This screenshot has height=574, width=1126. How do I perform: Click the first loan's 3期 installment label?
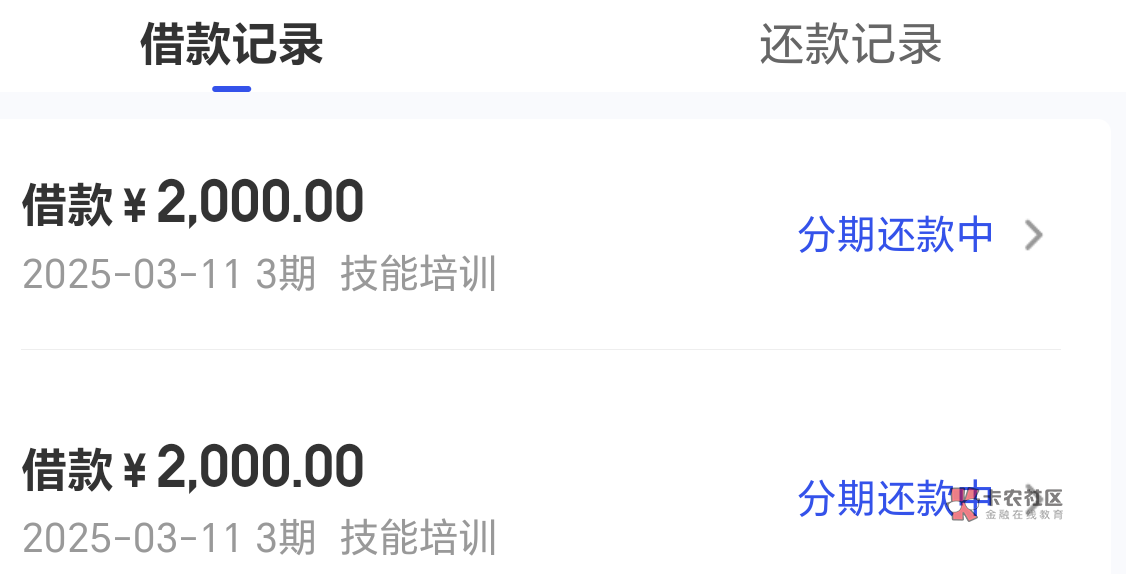[286, 274]
